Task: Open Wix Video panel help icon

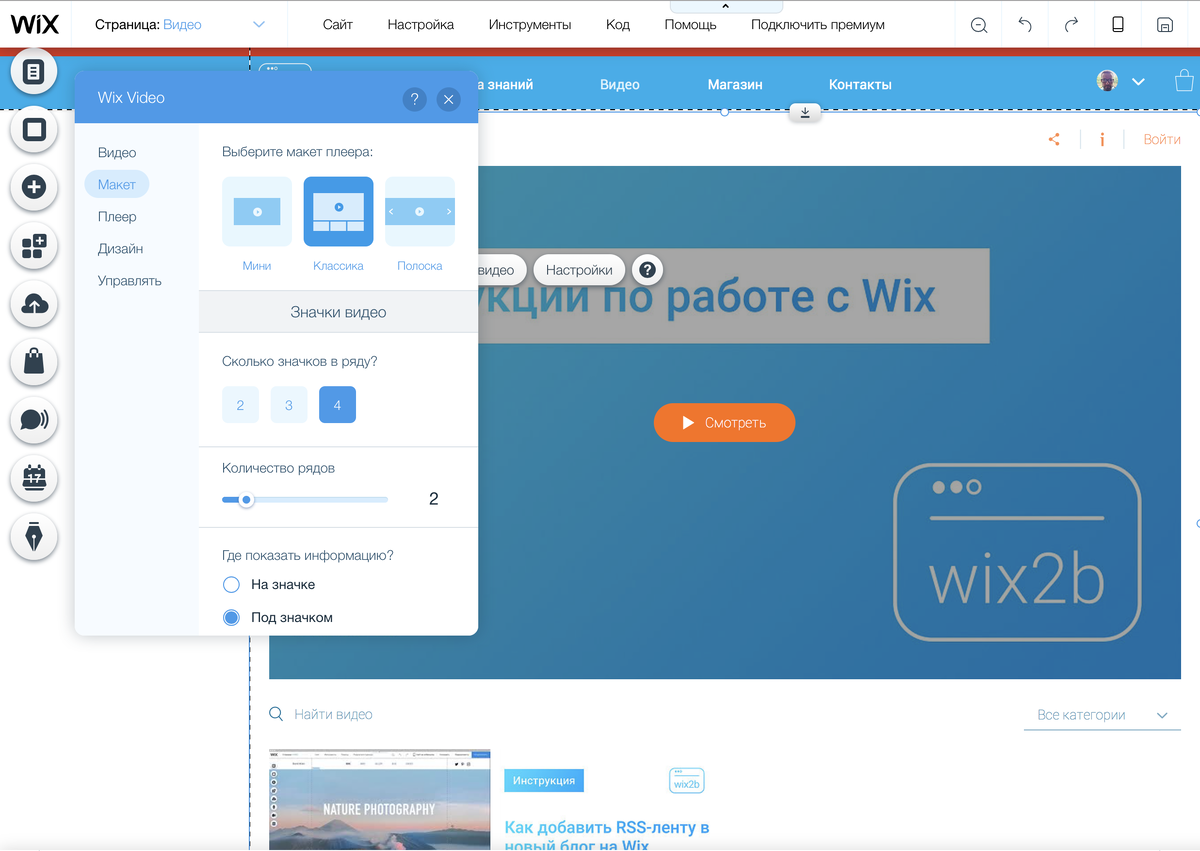Action: pos(415,99)
